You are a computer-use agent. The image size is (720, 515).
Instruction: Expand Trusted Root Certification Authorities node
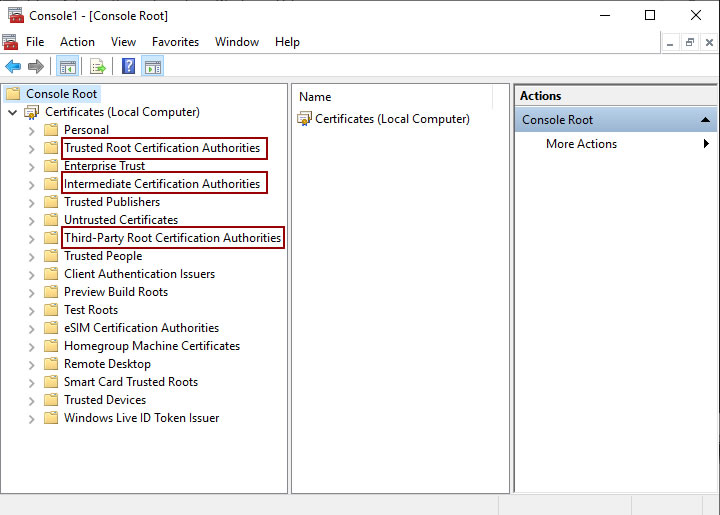32,148
